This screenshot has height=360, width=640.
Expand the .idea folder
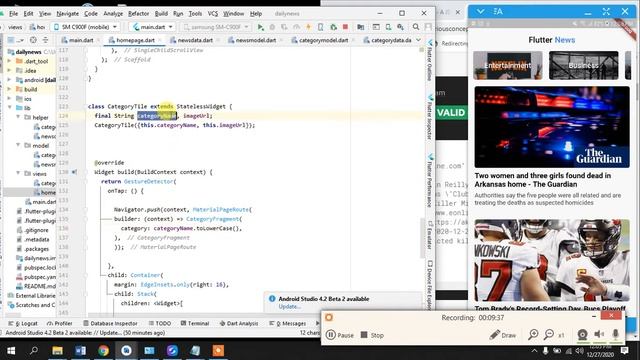point(9,71)
